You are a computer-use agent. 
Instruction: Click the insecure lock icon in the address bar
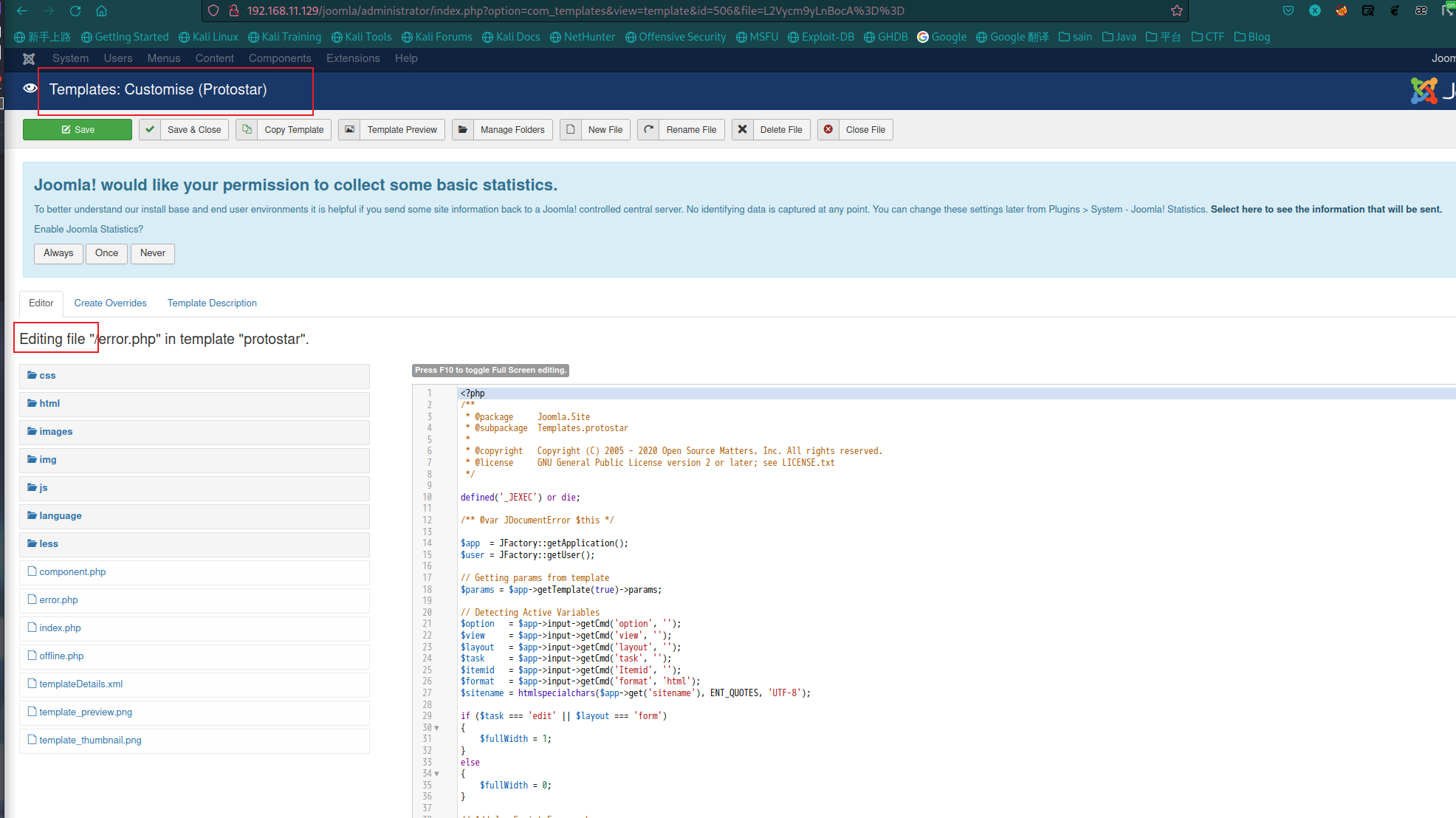click(234, 10)
